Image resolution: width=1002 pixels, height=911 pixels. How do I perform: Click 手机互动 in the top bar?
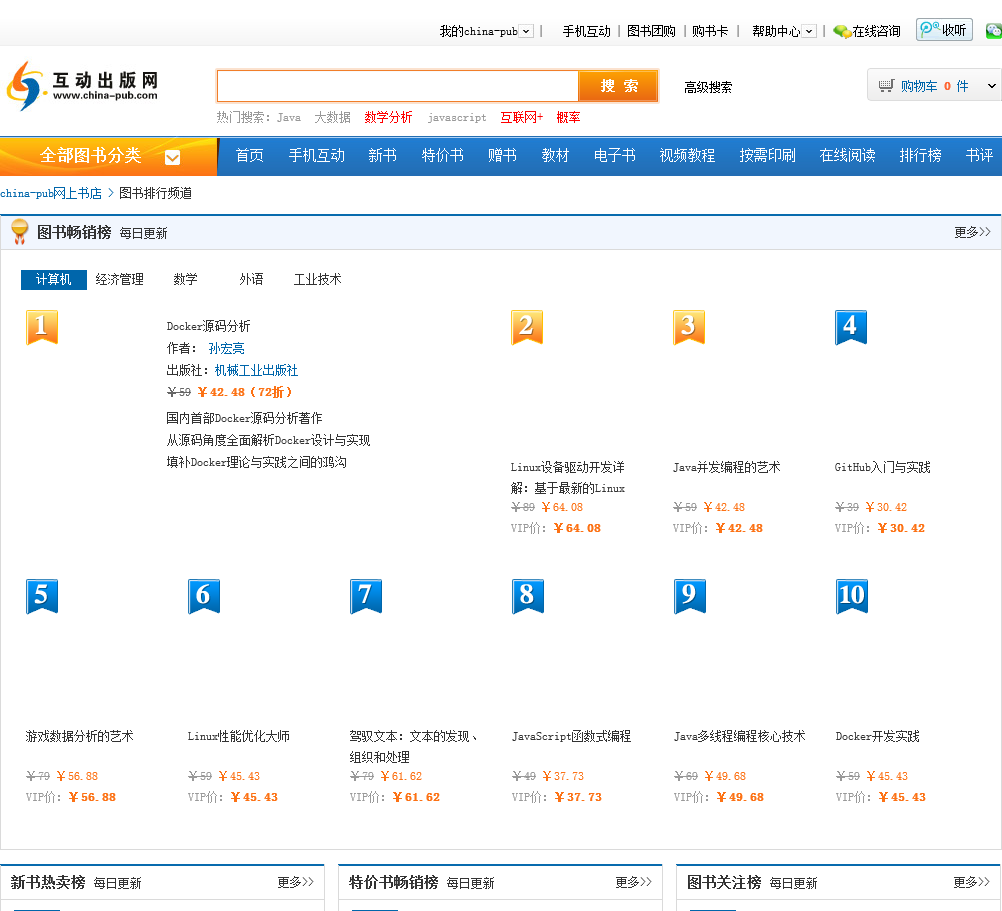(x=587, y=31)
